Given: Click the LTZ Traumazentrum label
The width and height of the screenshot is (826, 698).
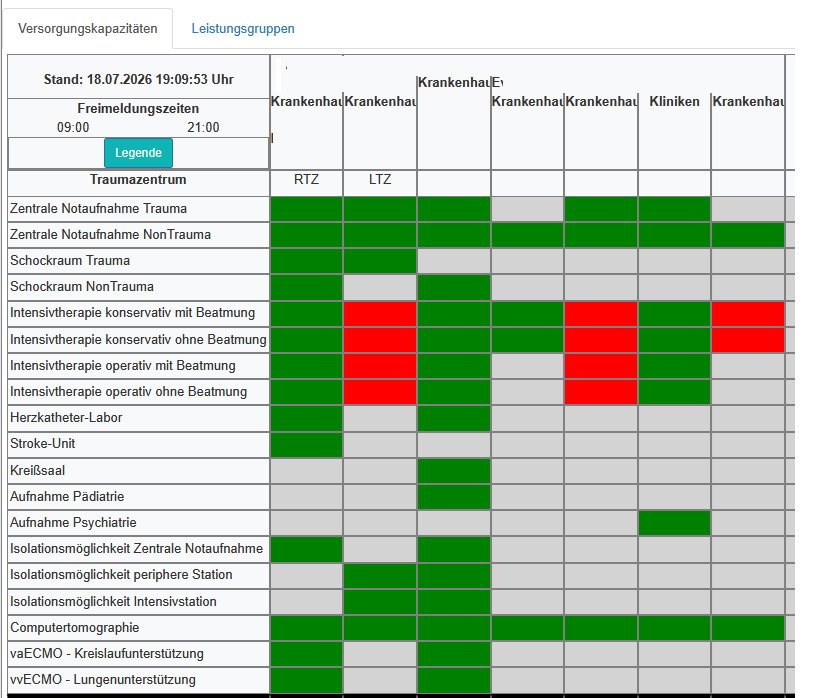Looking at the screenshot, I should [380, 180].
